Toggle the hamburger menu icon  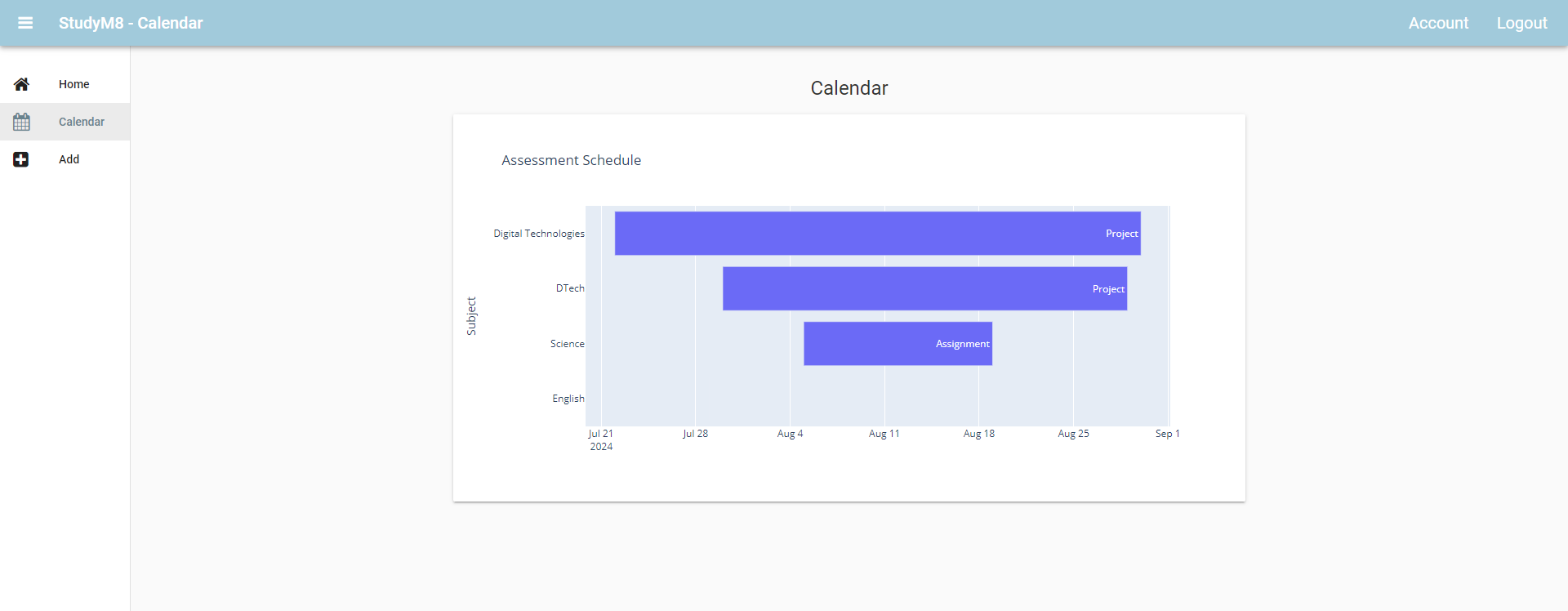(x=25, y=23)
